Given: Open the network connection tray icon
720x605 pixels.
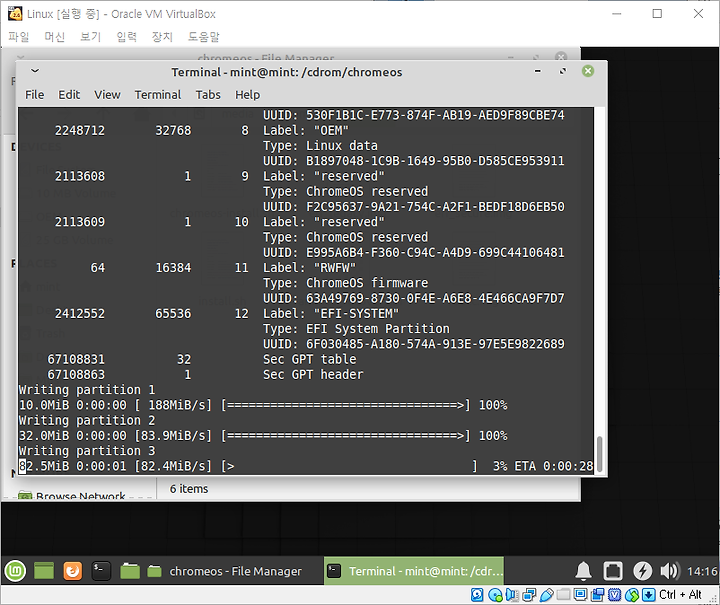Looking at the screenshot, I should point(613,571).
